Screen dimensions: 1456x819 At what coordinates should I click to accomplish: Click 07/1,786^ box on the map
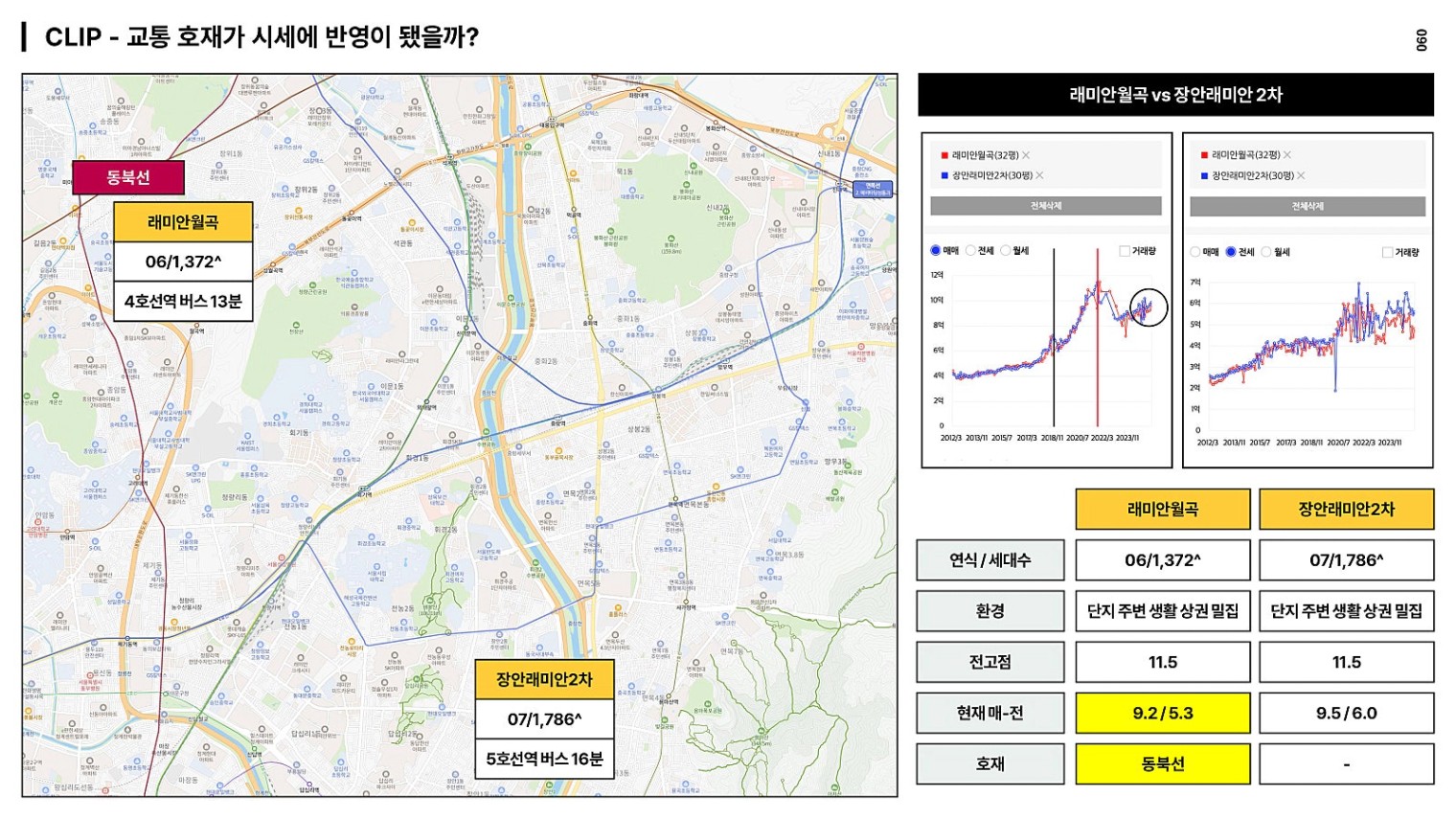[x=544, y=719]
